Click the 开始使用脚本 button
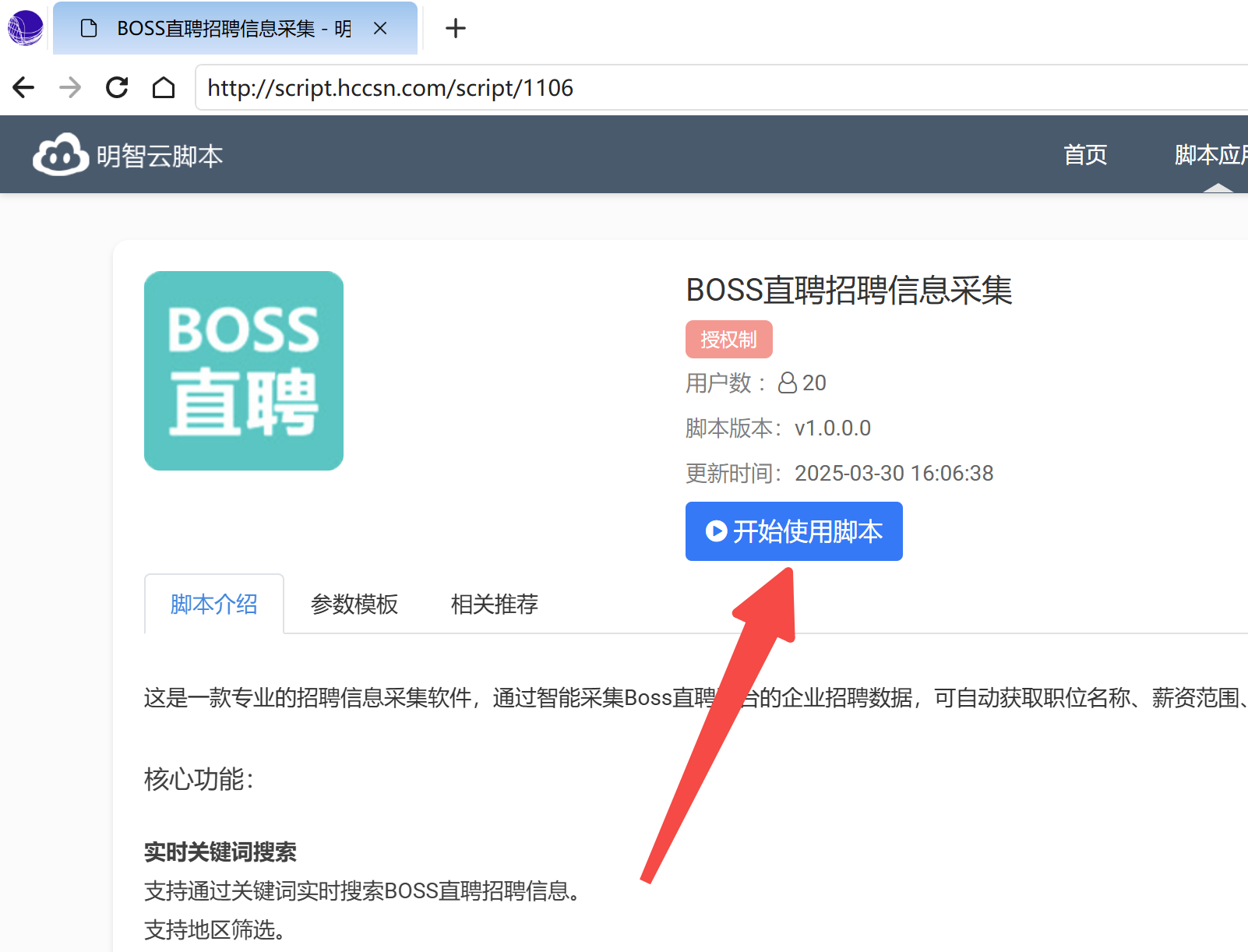The width and height of the screenshot is (1248, 952). [x=794, y=531]
